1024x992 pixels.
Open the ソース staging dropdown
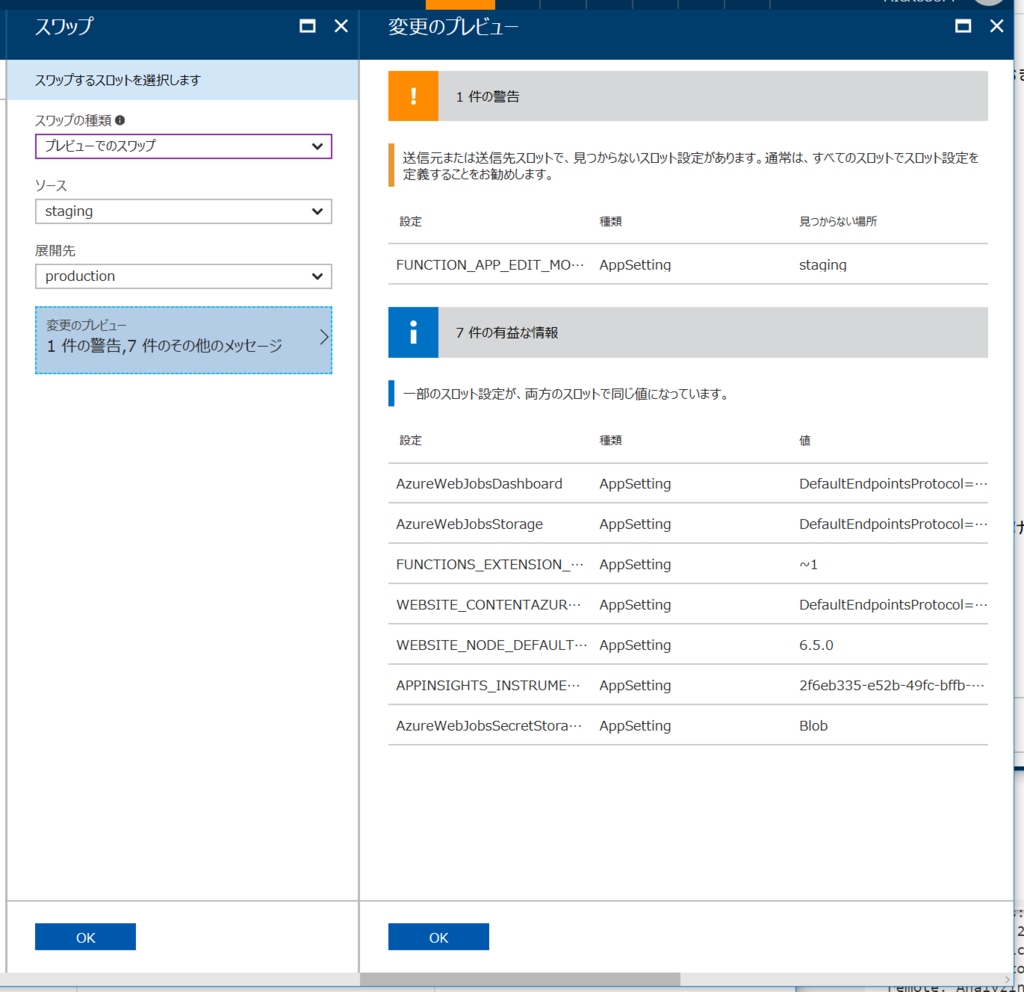click(x=184, y=212)
